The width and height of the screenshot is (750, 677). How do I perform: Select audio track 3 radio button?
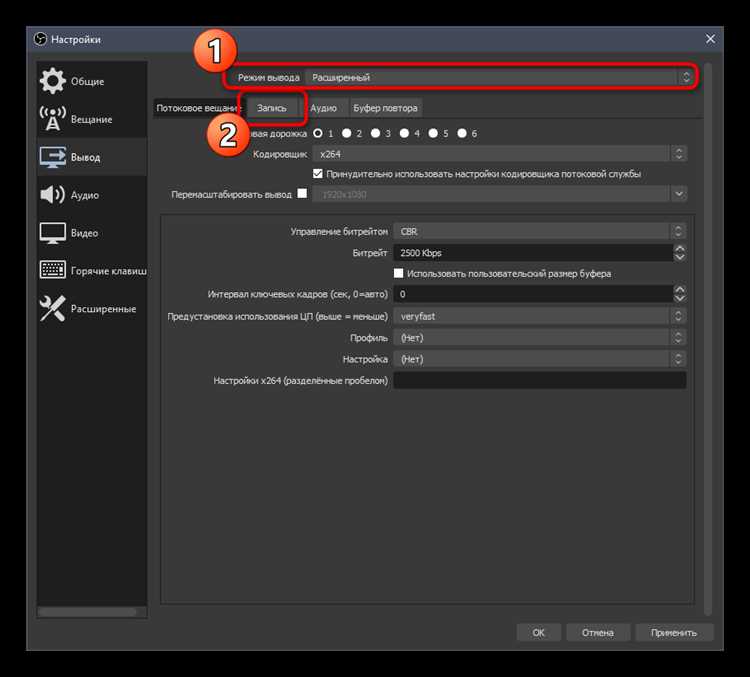(375, 133)
